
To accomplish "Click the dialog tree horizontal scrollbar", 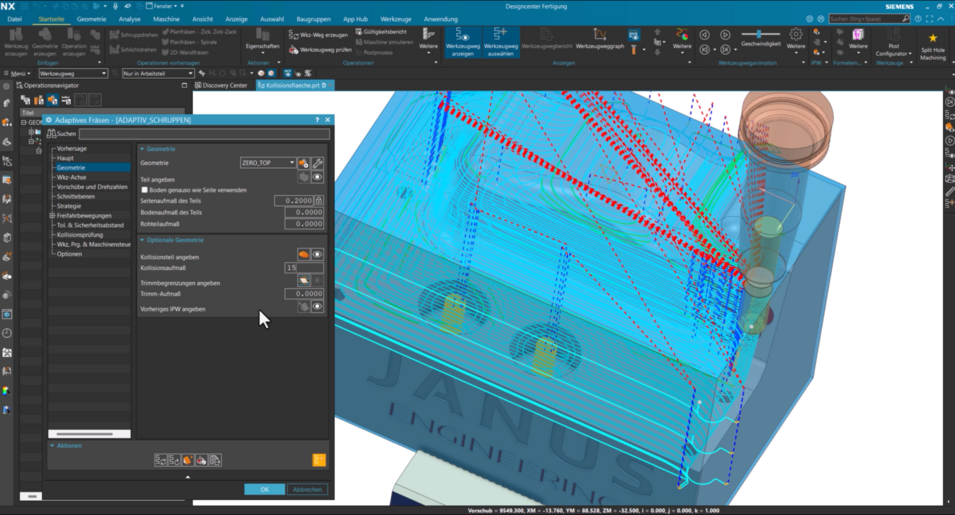I will click(89, 434).
